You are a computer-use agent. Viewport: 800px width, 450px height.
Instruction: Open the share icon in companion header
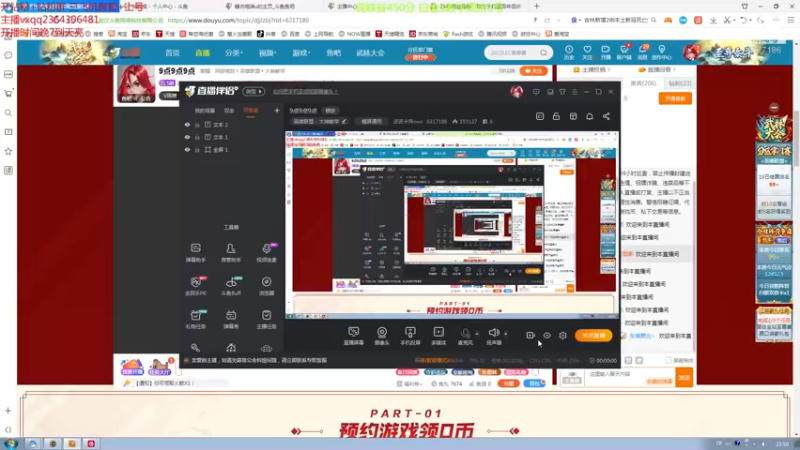click(606, 116)
